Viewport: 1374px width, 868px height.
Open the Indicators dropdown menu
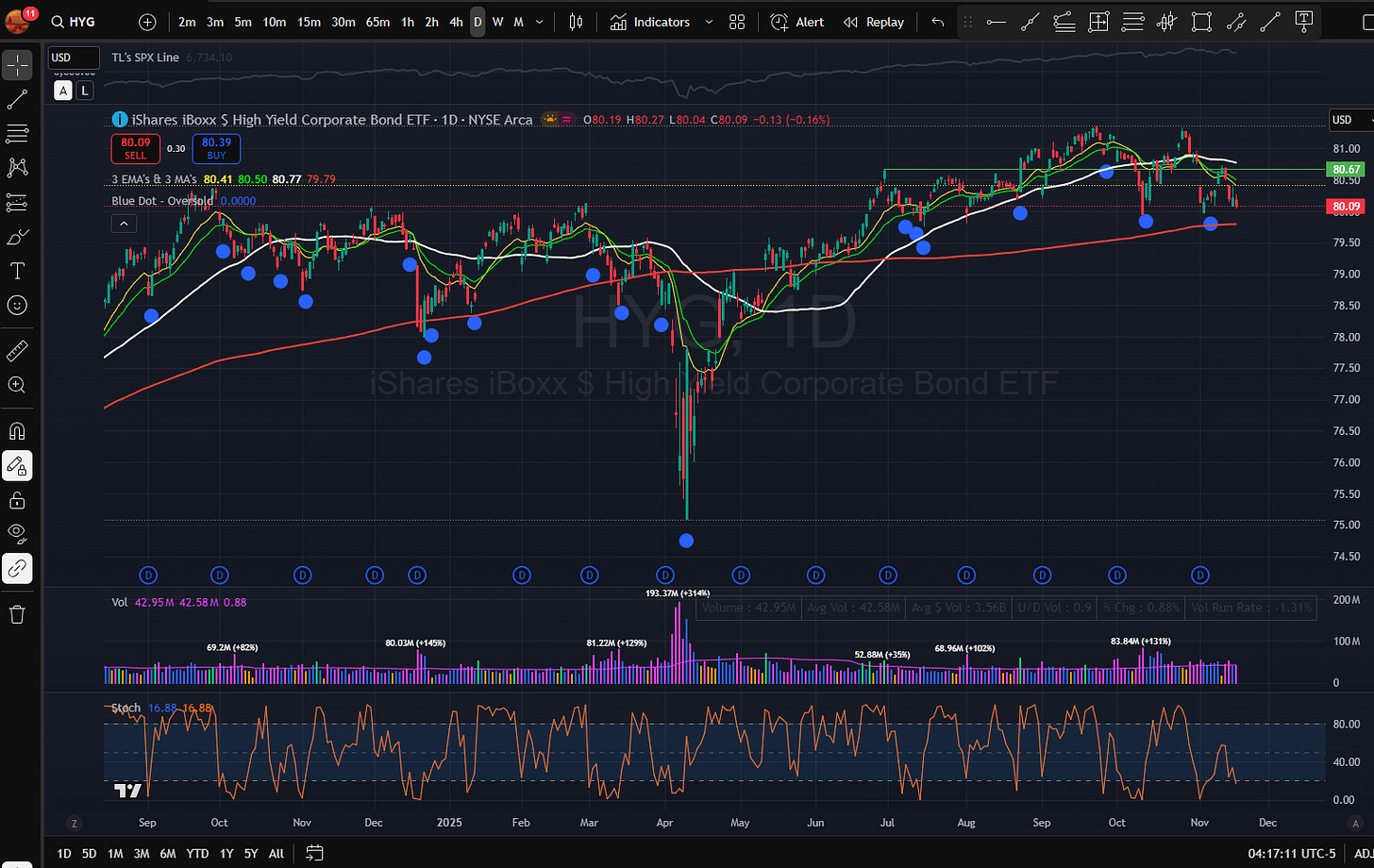point(660,22)
